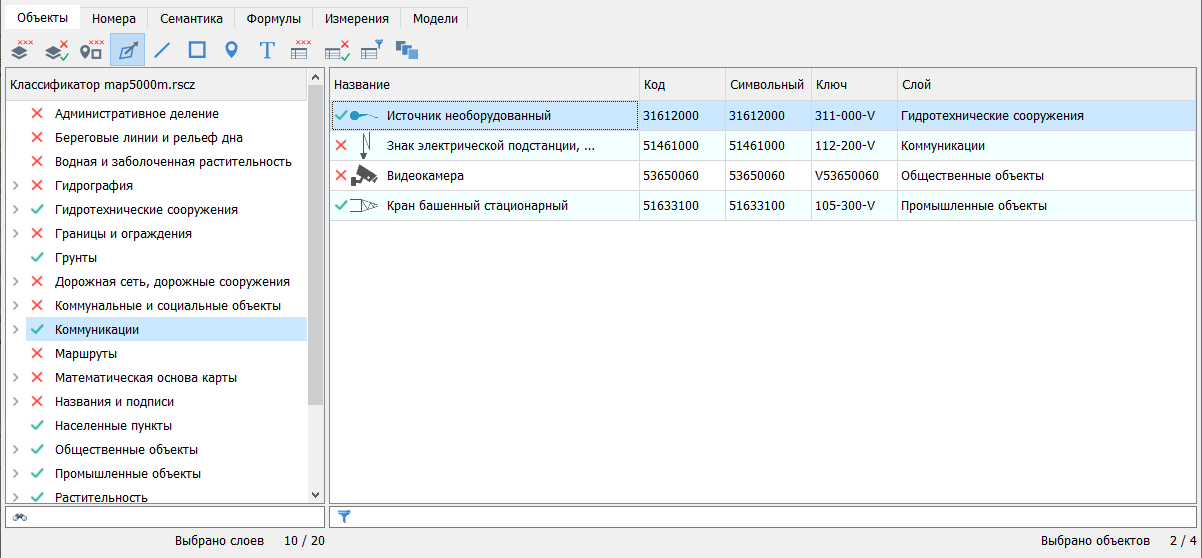Screen dimensions: 1202x558
Task: Select the square polygon objects tool
Action: [x=197, y=49]
